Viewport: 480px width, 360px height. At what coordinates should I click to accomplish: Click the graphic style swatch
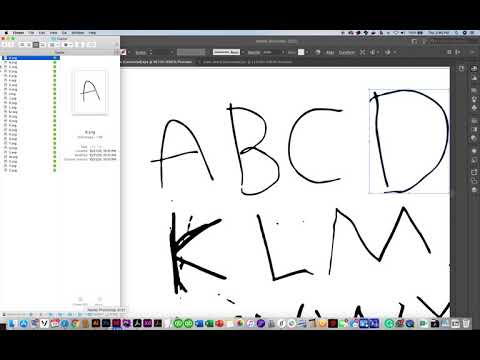pos(301,52)
